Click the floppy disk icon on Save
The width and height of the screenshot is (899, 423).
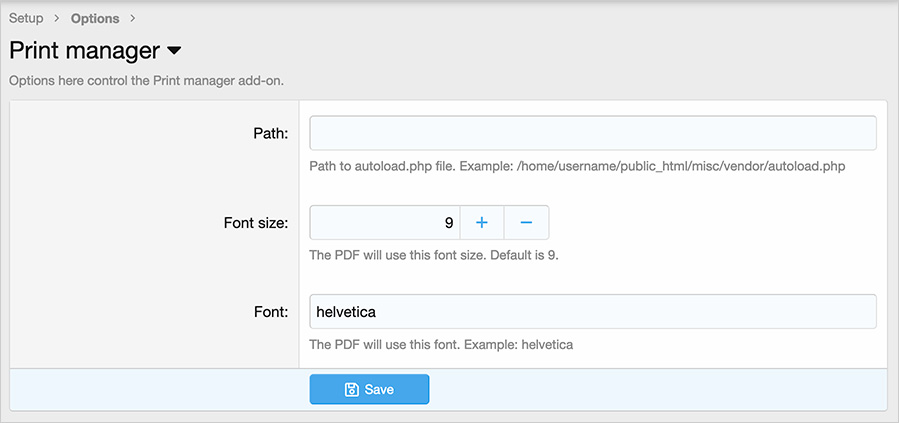(x=351, y=389)
